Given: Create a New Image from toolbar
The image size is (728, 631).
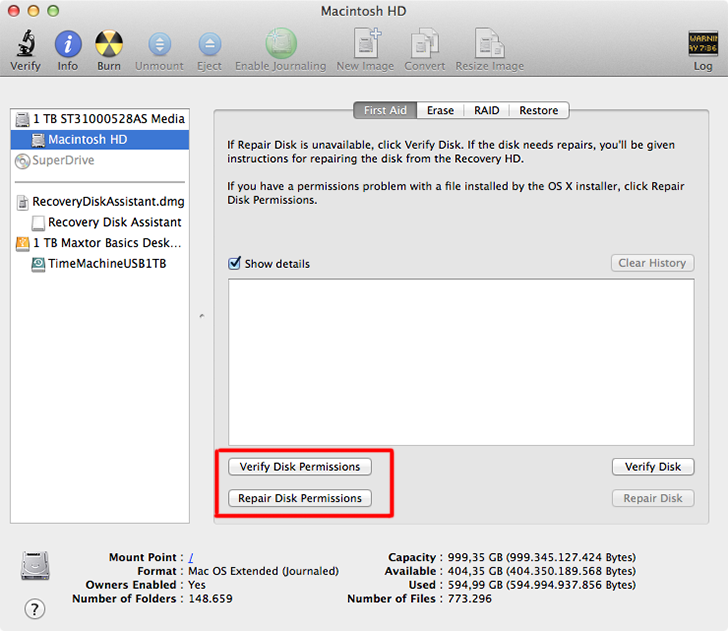Looking at the screenshot, I should 367,43.
